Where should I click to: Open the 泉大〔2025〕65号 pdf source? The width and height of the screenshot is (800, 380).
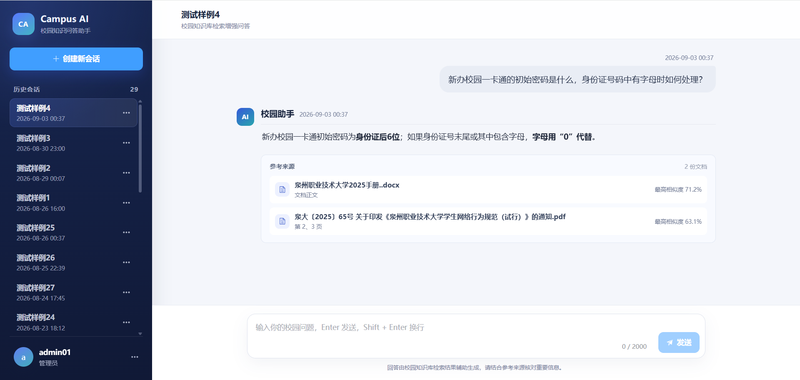click(x=488, y=221)
